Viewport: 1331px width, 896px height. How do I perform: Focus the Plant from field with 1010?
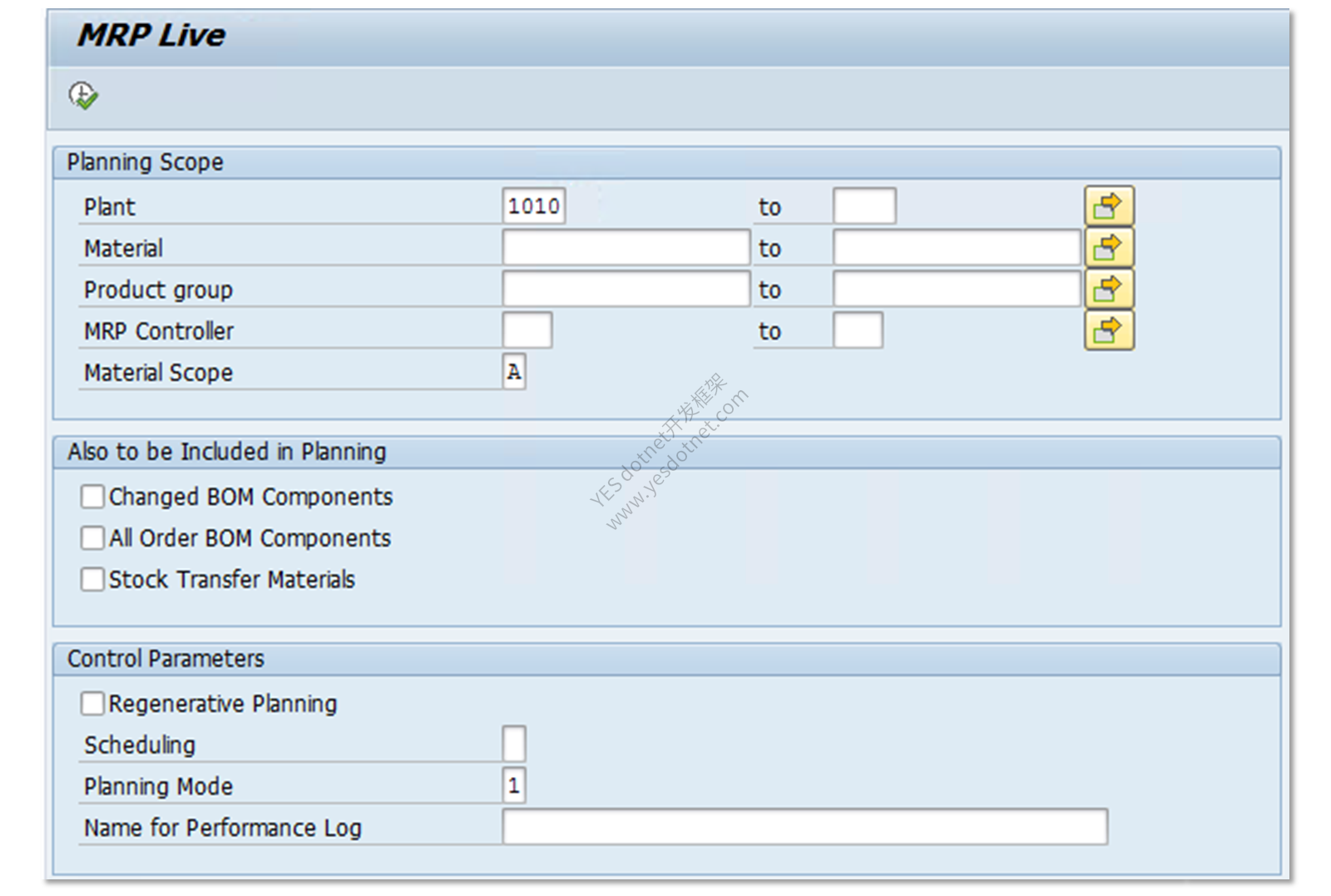coord(534,205)
